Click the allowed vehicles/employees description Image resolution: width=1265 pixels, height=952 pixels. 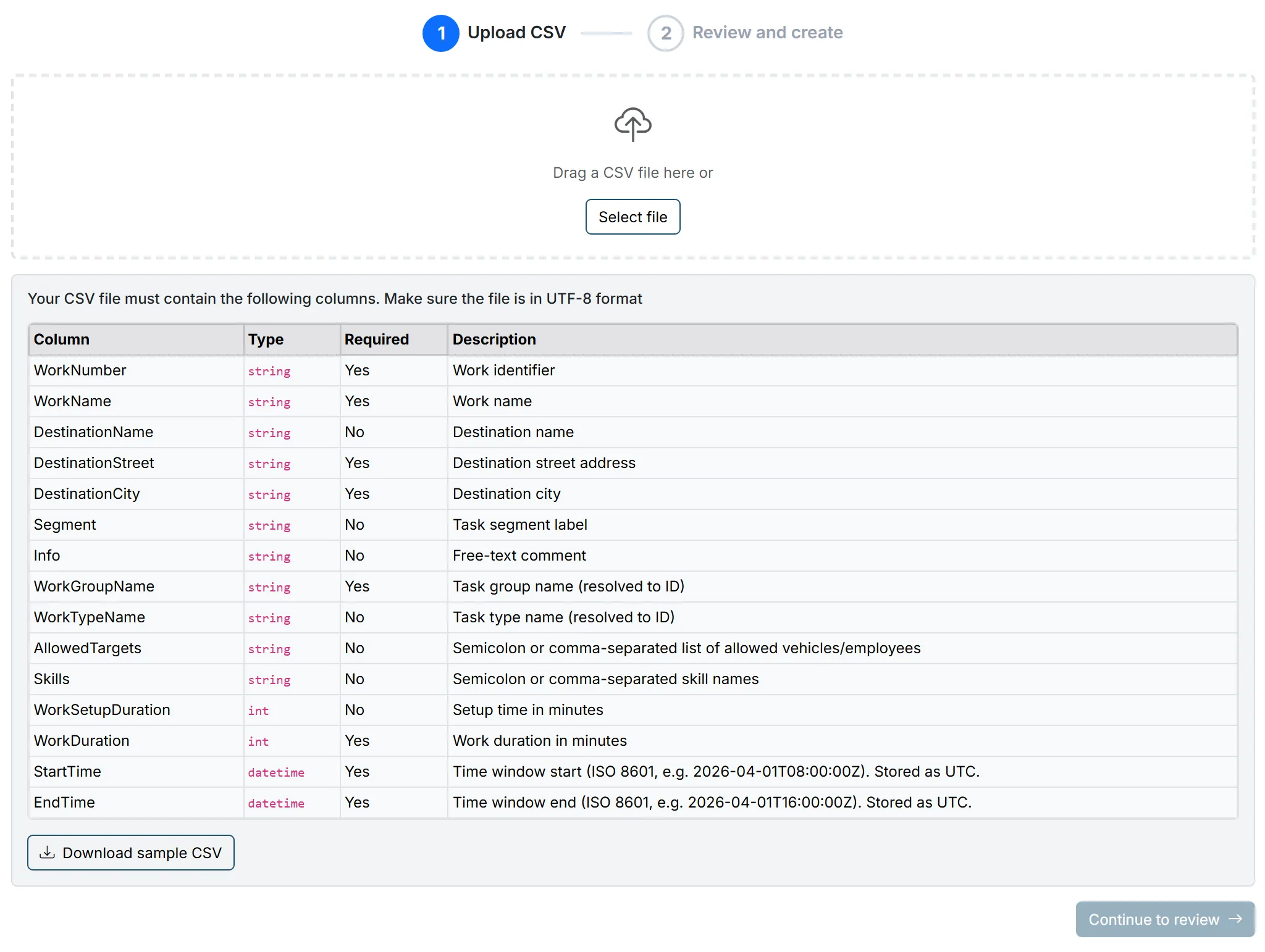tap(686, 648)
